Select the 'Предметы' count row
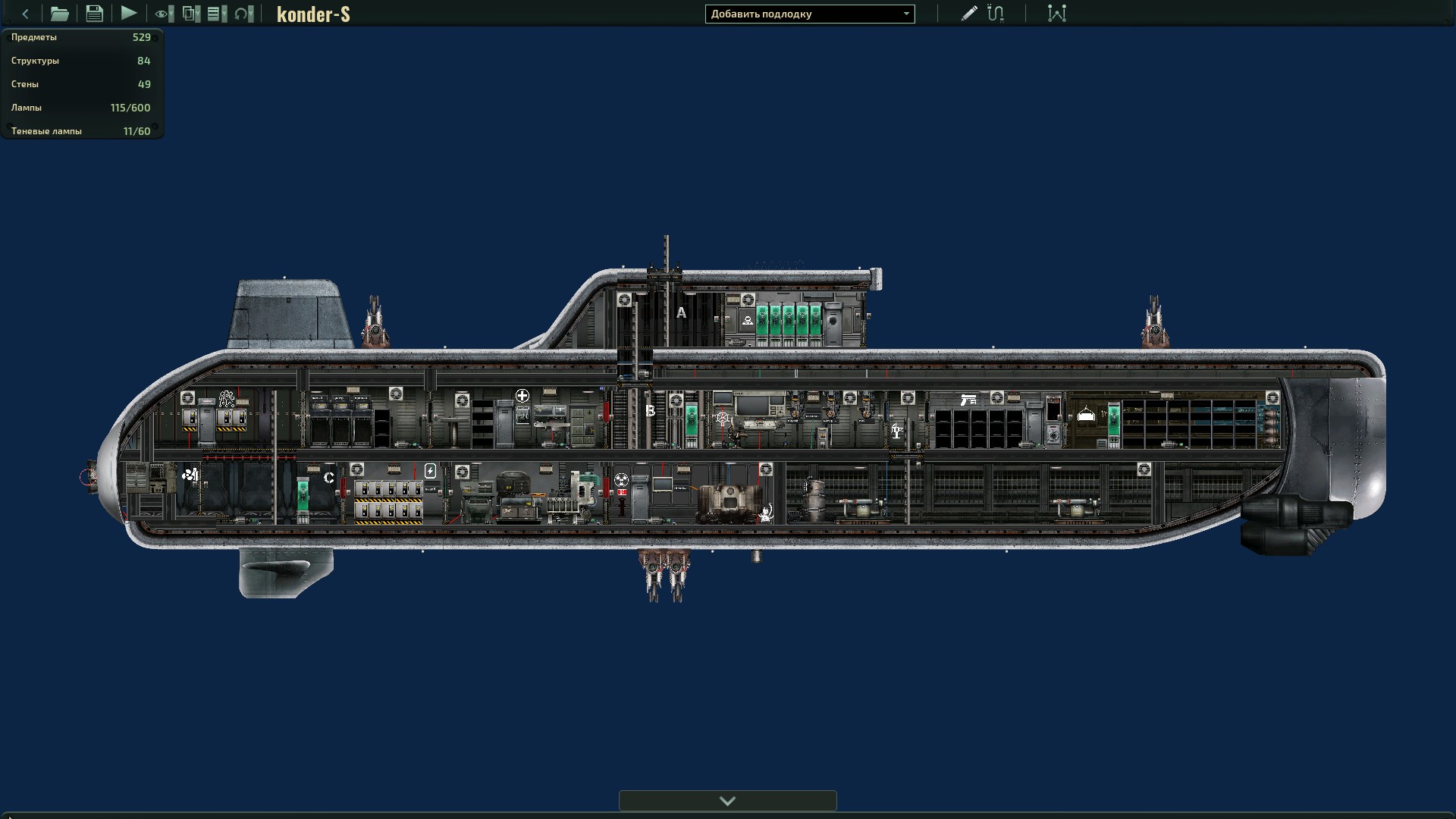 (x=81, y=37)
